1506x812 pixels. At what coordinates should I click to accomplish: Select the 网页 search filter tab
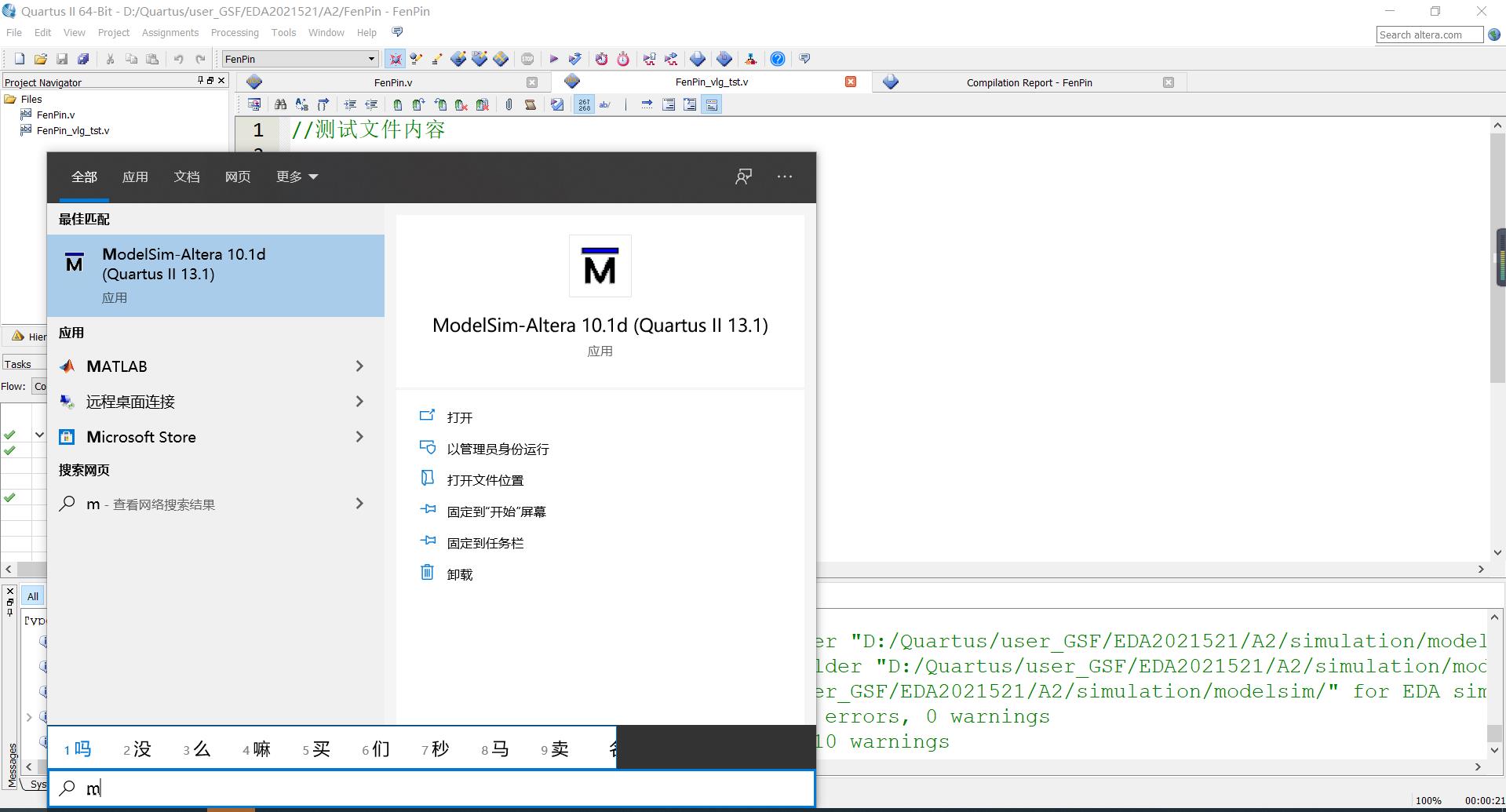[x=238, y=177]
